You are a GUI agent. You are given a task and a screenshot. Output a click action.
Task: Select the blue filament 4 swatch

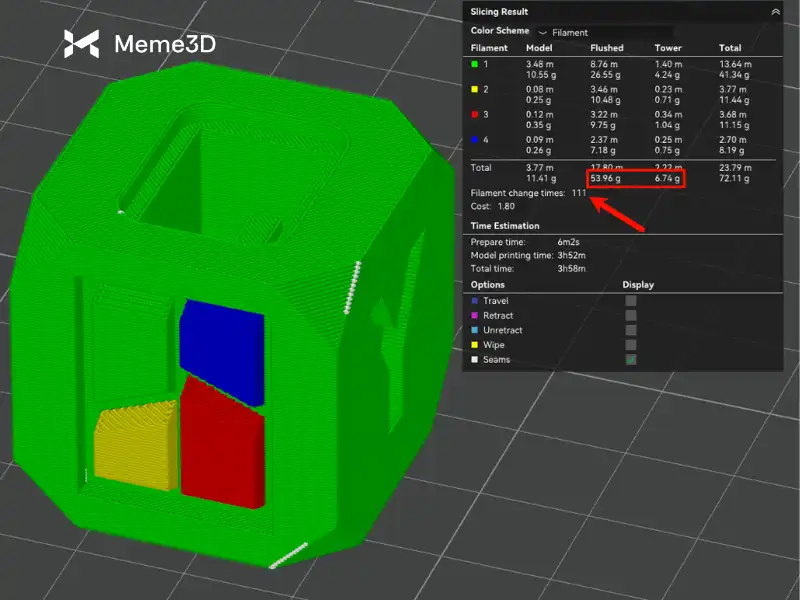475,139
